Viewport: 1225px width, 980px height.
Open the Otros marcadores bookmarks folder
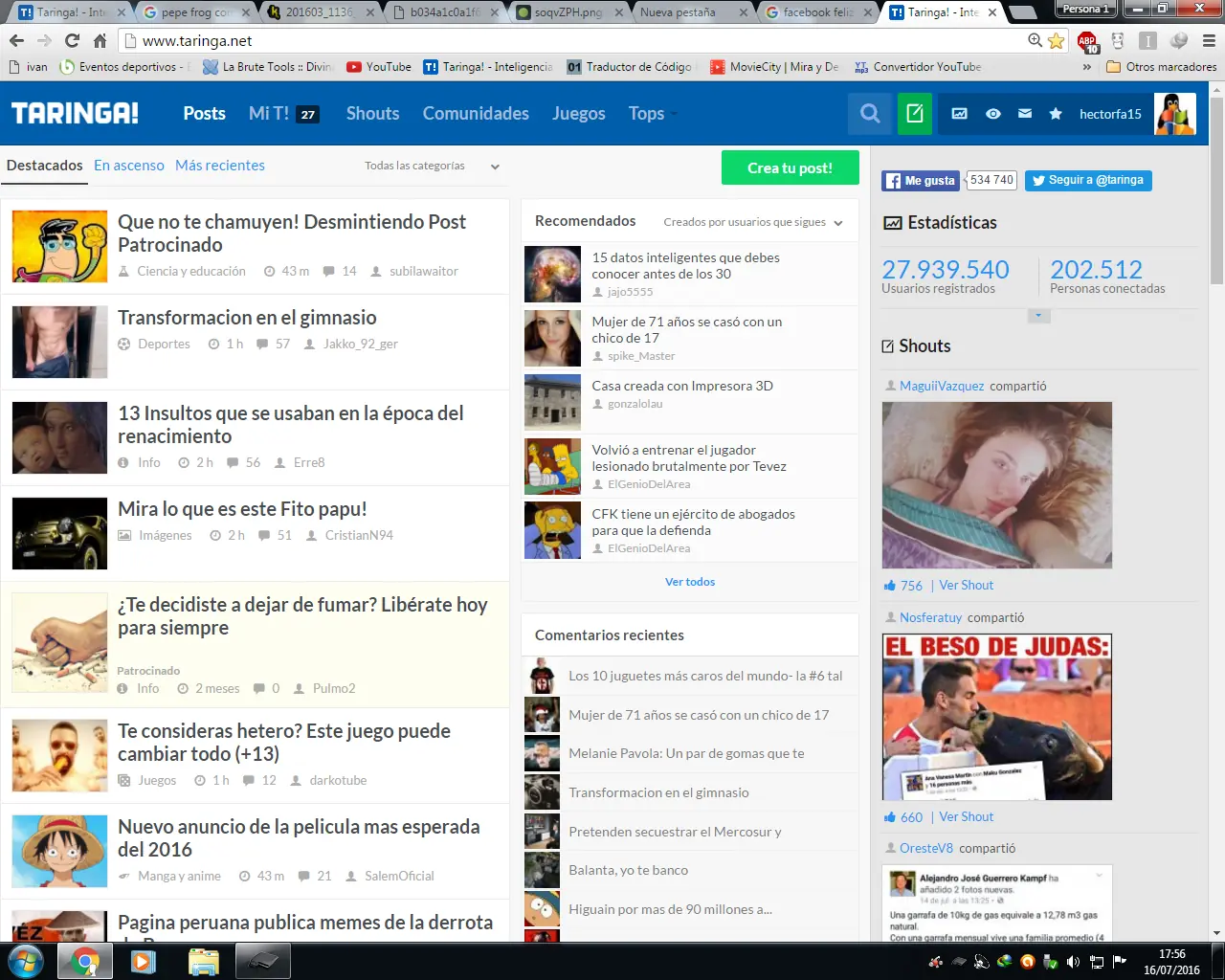coord(1161,67)
